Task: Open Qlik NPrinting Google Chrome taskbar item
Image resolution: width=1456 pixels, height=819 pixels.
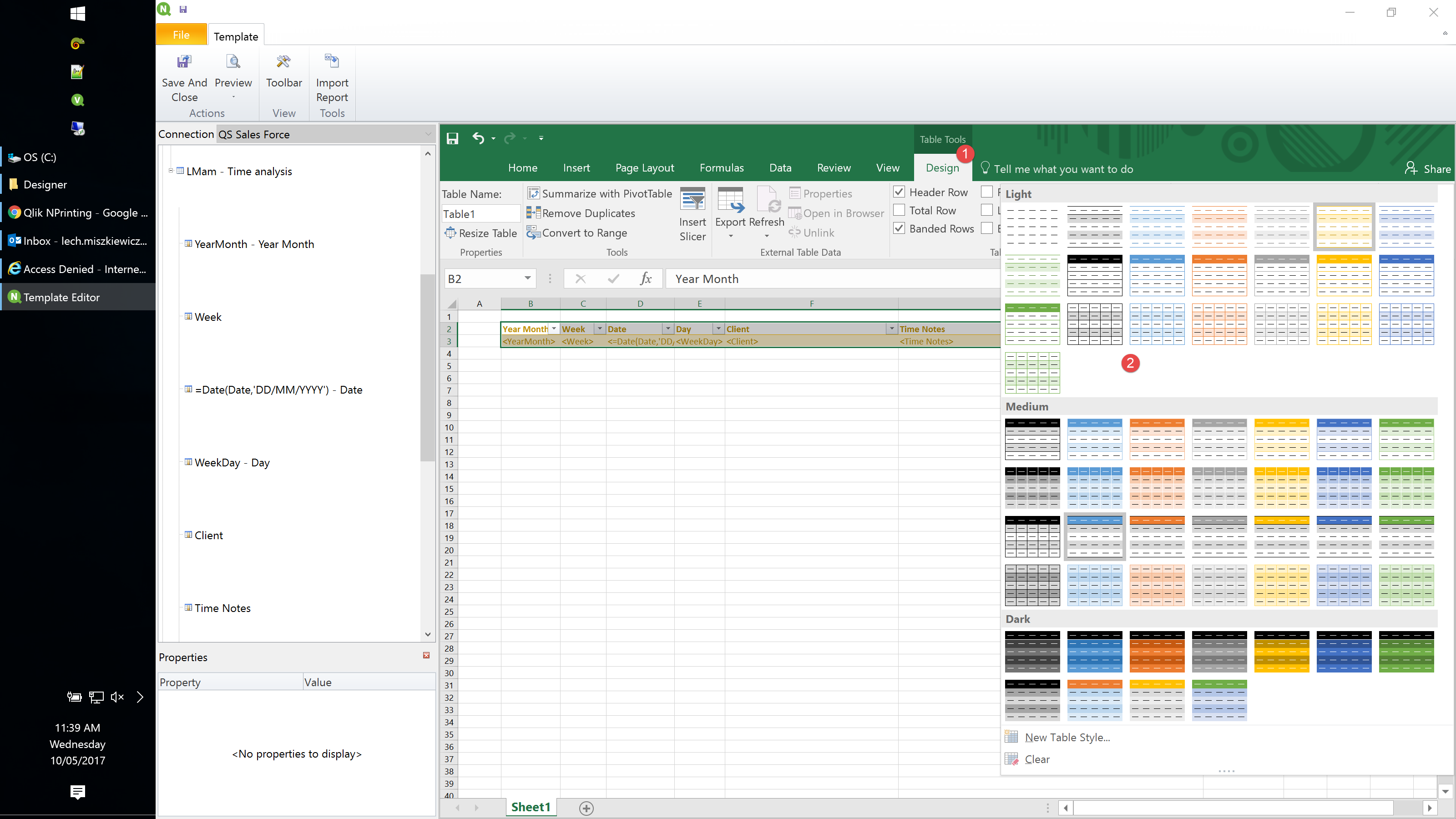Action: click(77, 212)
